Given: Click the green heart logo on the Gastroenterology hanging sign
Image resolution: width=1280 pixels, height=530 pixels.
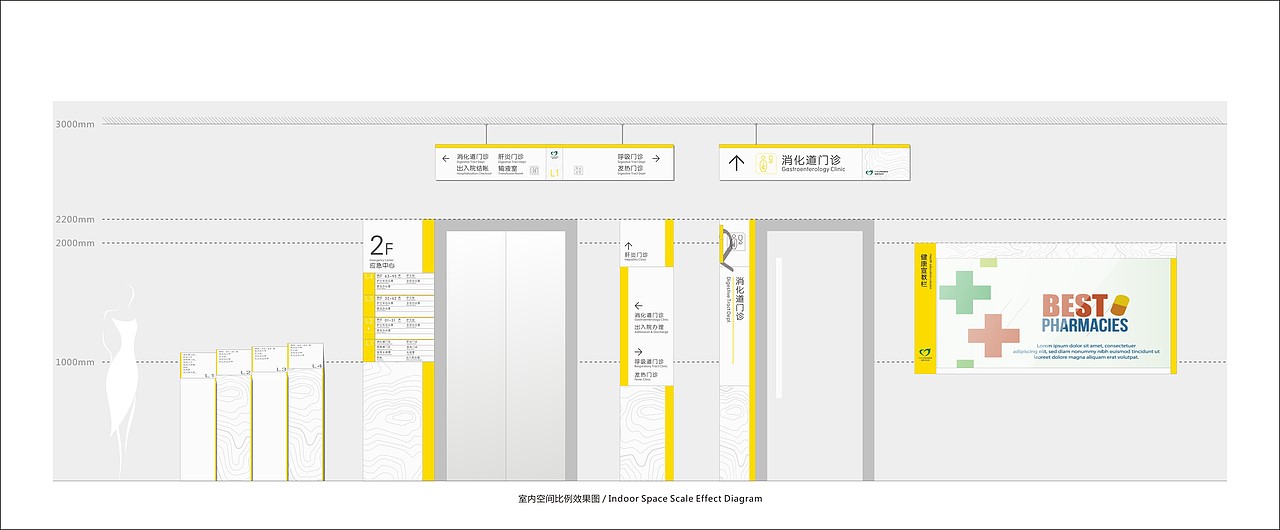Looking at the screenshot, I should point(870,173).
